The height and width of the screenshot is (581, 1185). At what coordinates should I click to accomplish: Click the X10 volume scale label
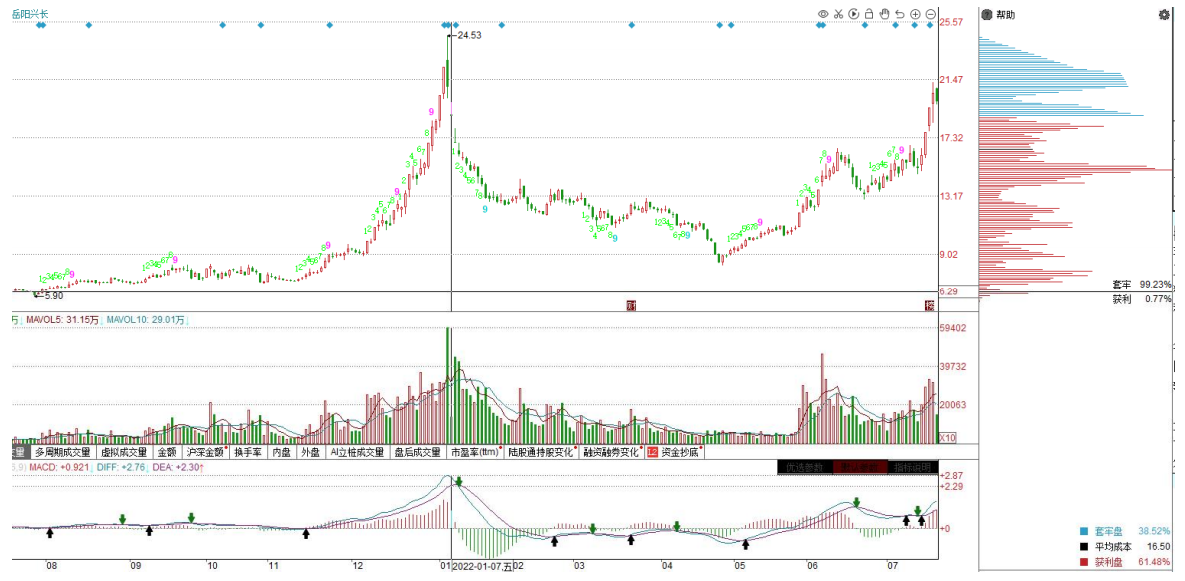[946, 438]
